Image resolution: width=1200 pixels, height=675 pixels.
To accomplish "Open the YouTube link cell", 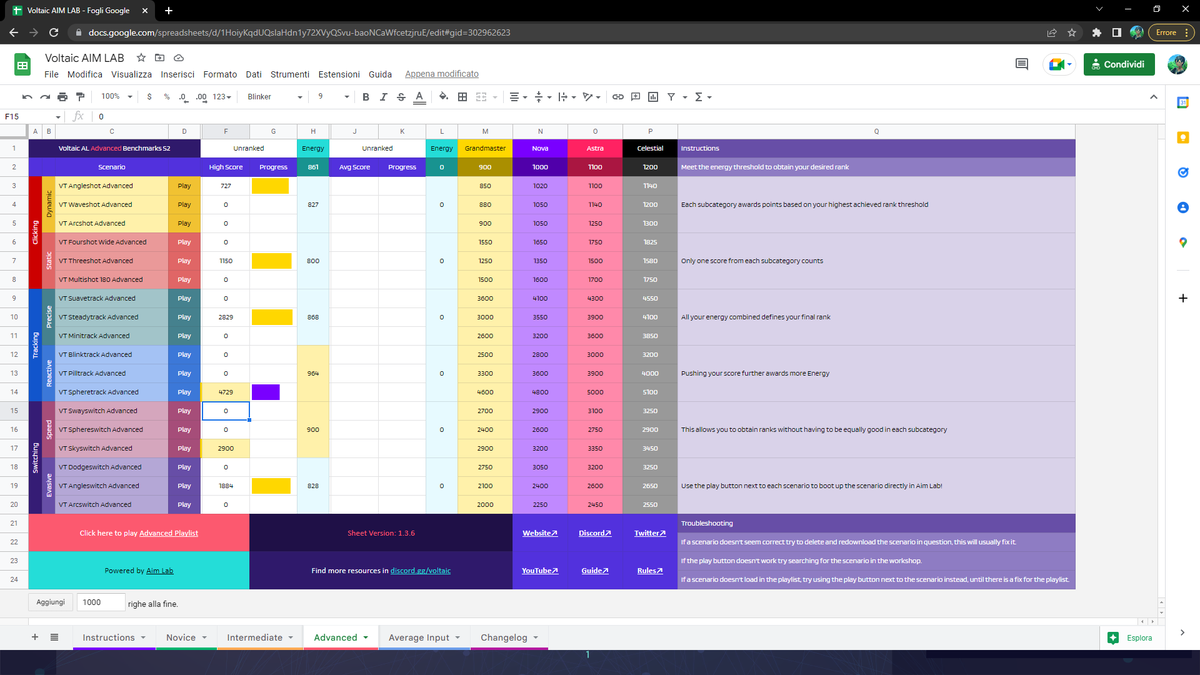I will click(x=540, y=570).
